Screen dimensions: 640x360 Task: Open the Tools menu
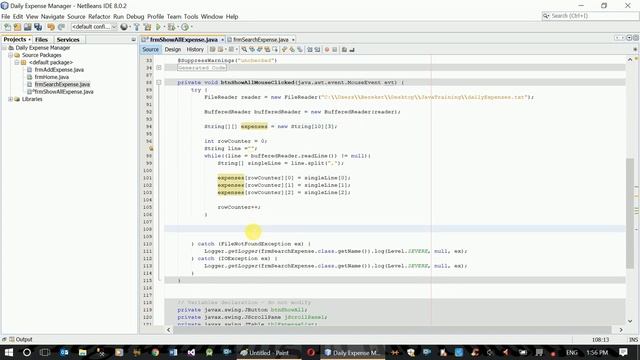pos(191,17)
